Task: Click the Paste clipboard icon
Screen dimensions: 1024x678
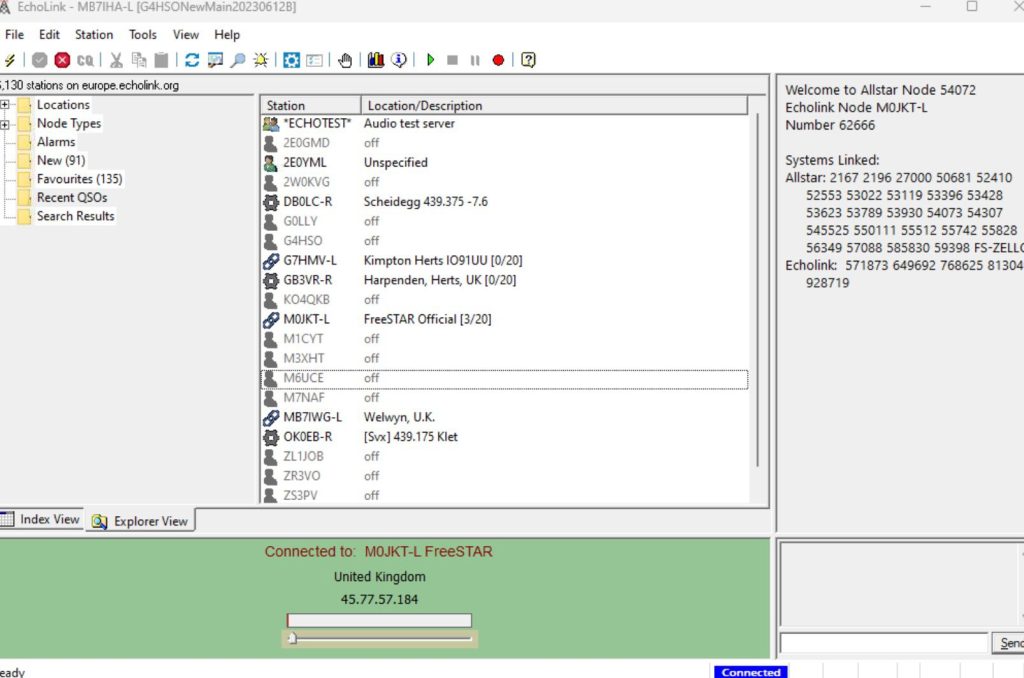Action: point(161,60)
